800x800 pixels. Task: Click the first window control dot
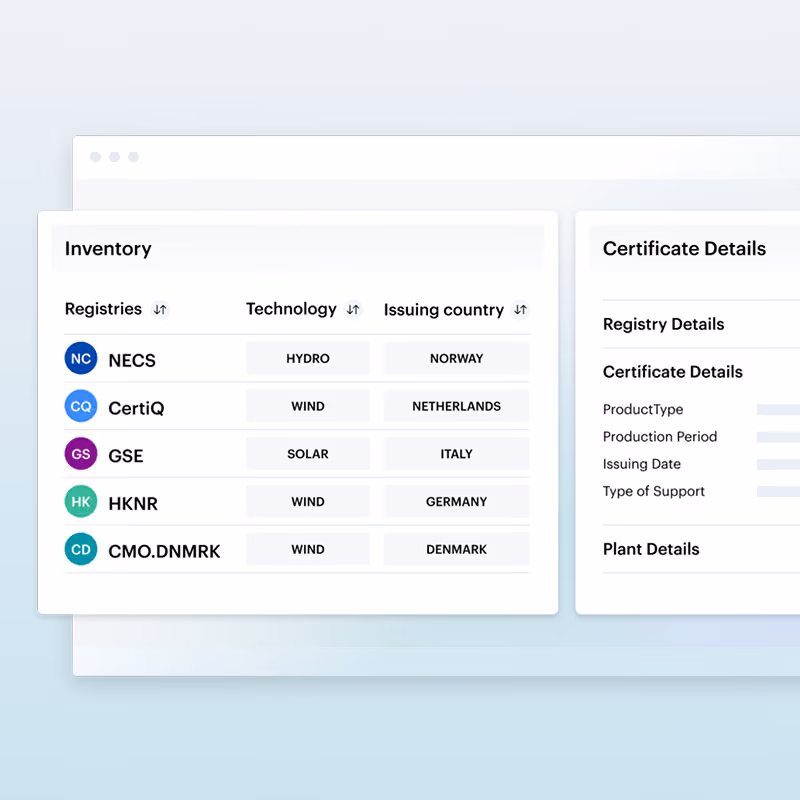click(95, 157)
